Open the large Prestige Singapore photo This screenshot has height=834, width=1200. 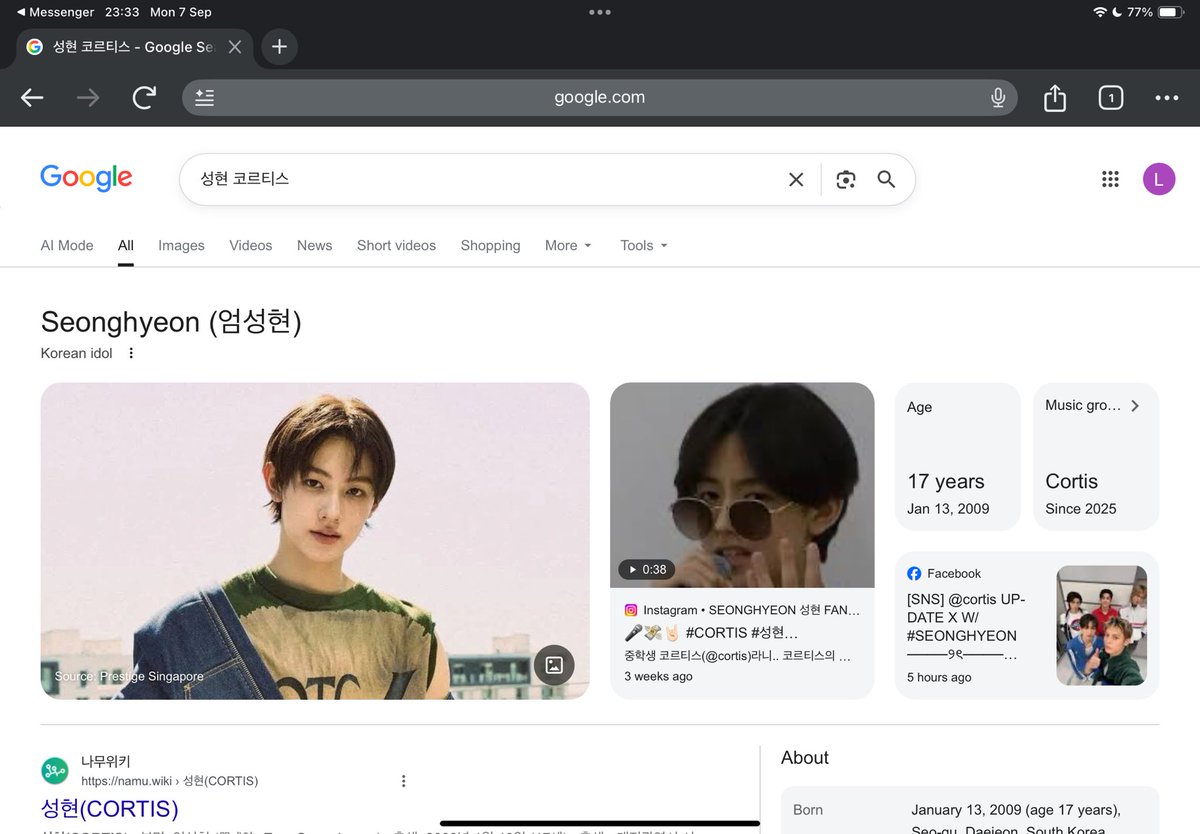pos(315,541)
